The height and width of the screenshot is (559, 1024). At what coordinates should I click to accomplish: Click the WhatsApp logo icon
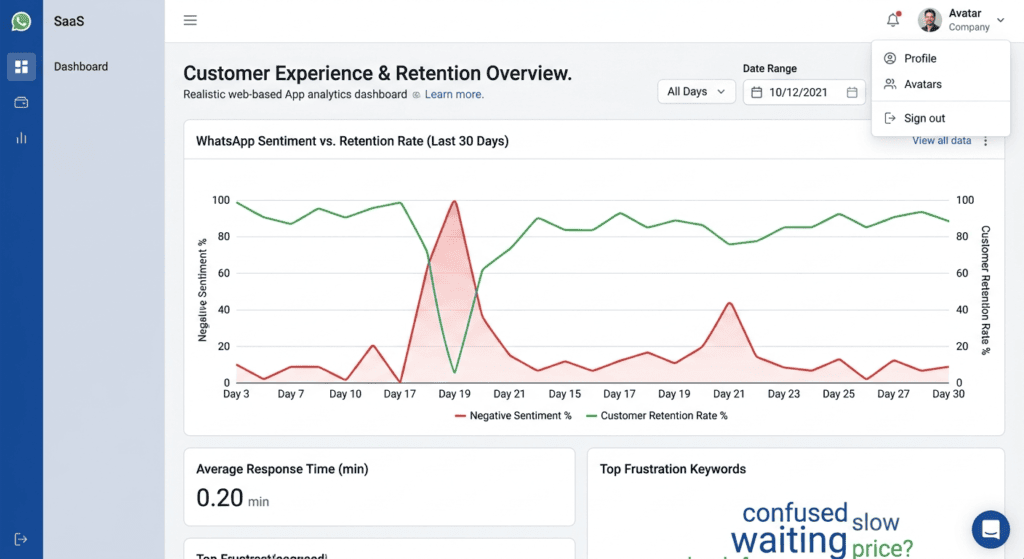pos(21,21)
